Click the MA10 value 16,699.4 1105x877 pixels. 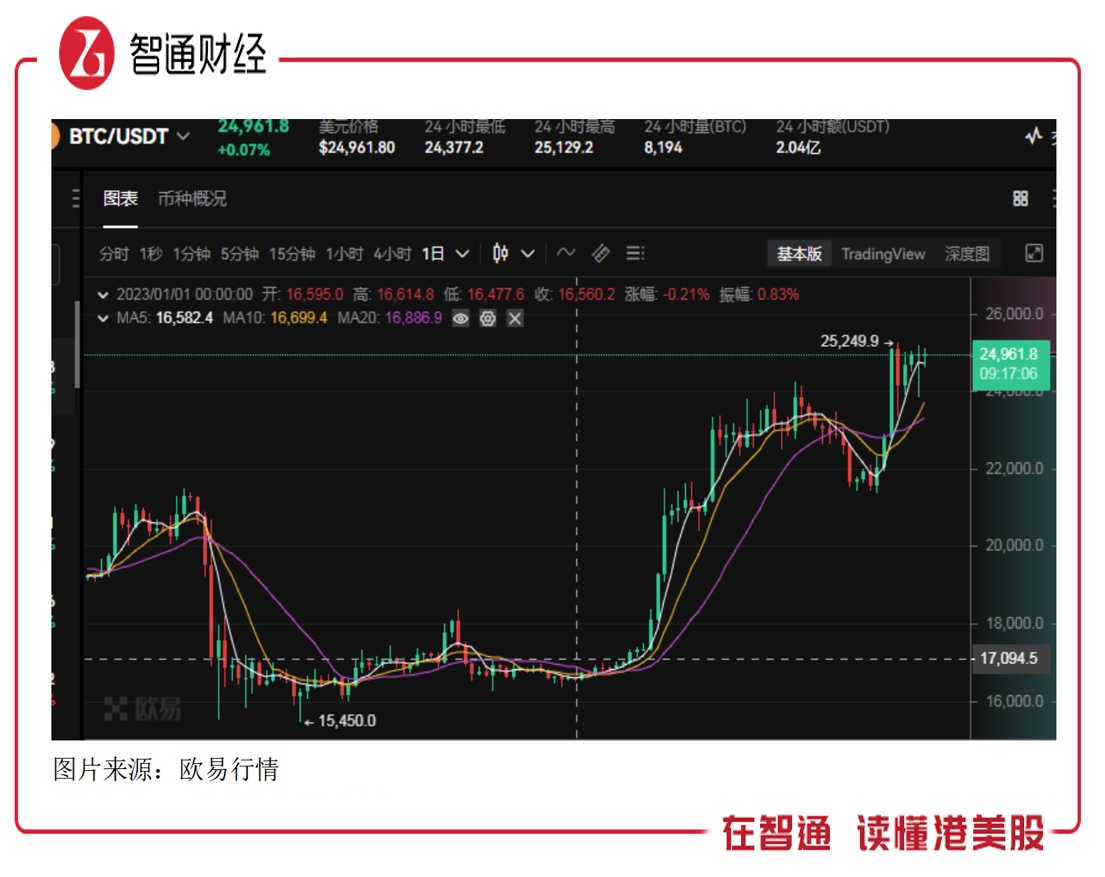click(x=299, y=318)
